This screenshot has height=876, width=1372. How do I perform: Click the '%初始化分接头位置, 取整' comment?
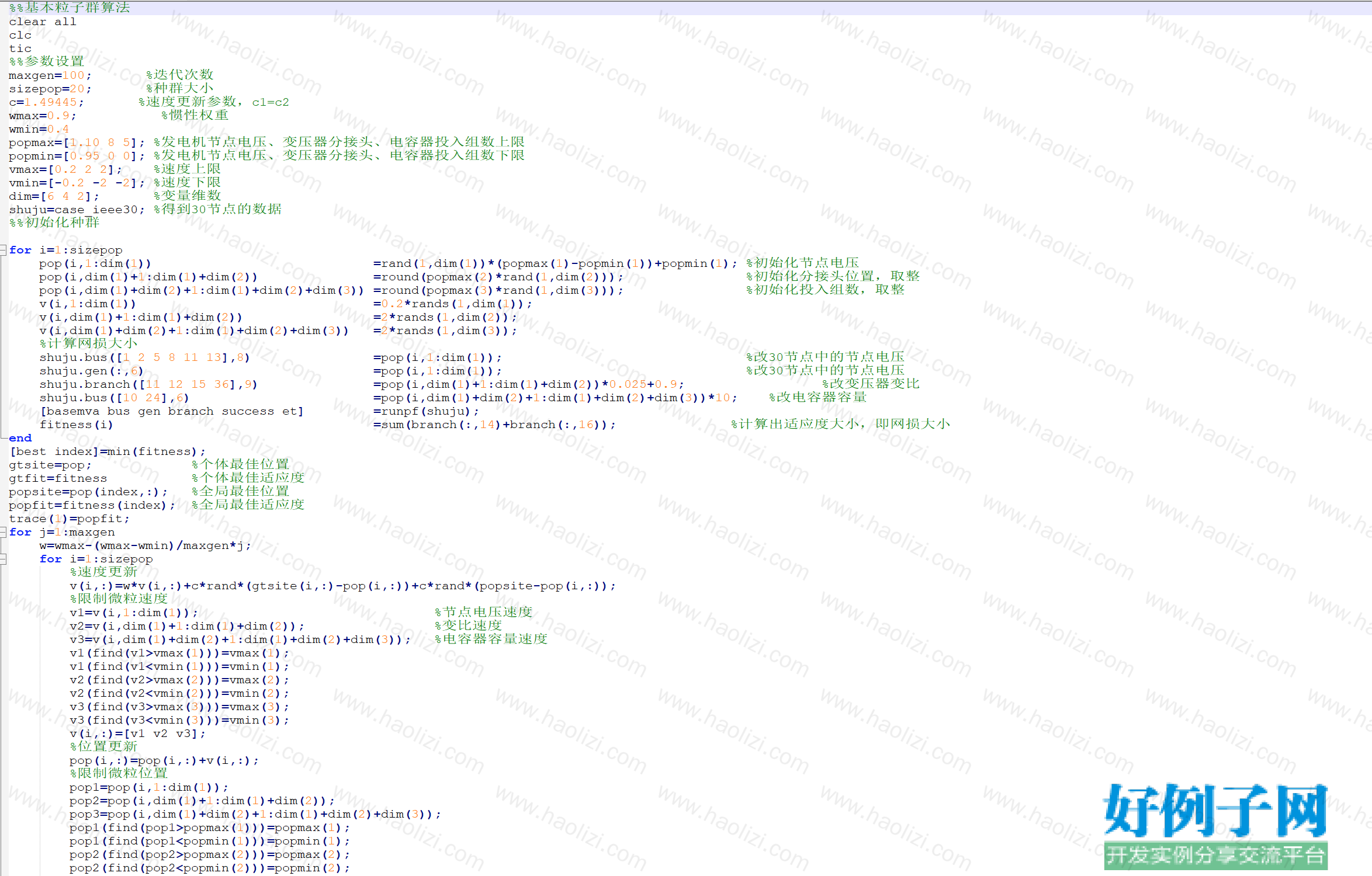pos(833,276)
